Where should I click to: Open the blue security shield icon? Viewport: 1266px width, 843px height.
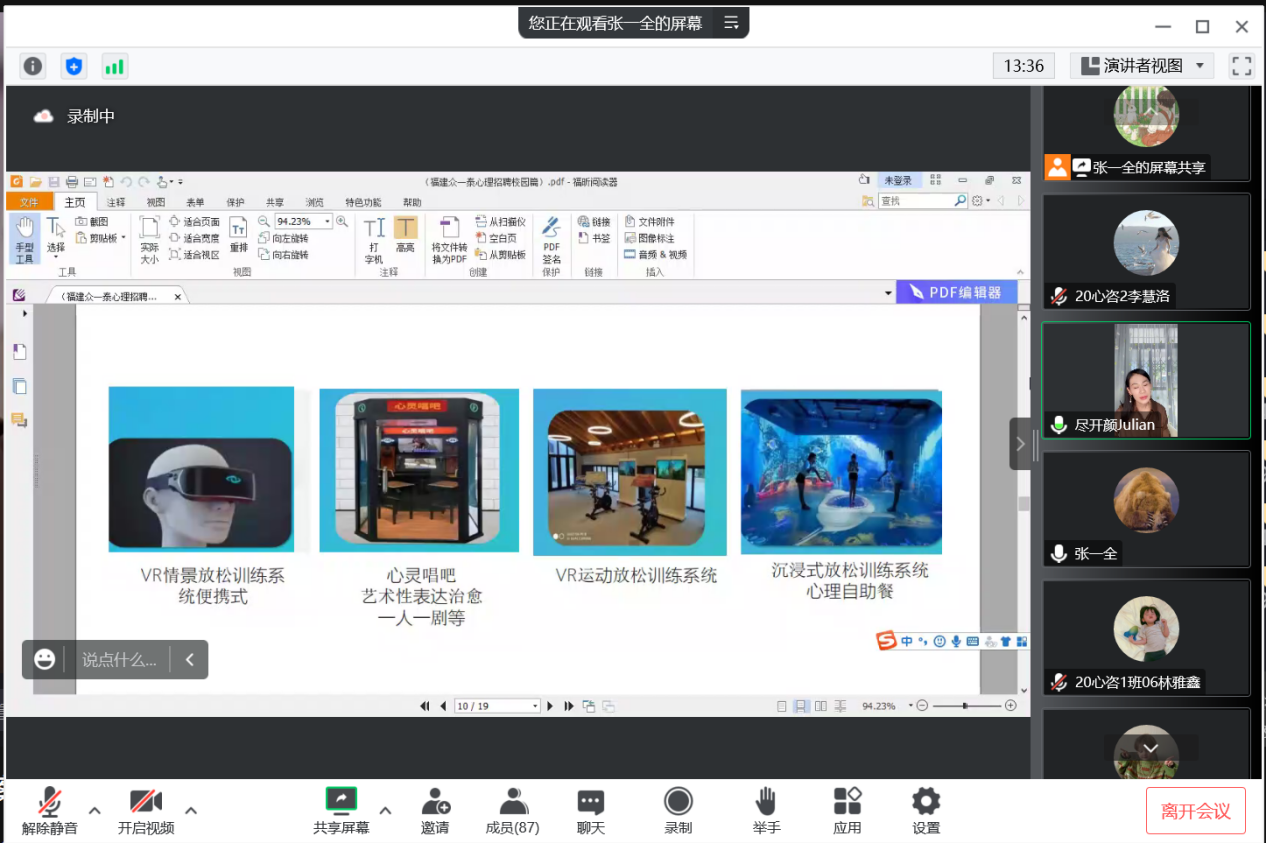click(73, 66)
